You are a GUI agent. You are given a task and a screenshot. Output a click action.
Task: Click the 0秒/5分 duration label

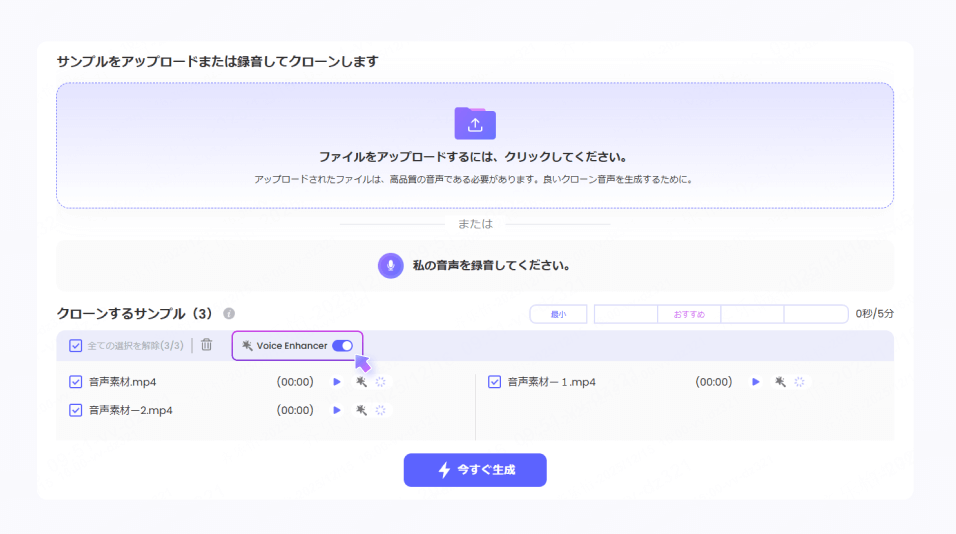coord(874,313)
